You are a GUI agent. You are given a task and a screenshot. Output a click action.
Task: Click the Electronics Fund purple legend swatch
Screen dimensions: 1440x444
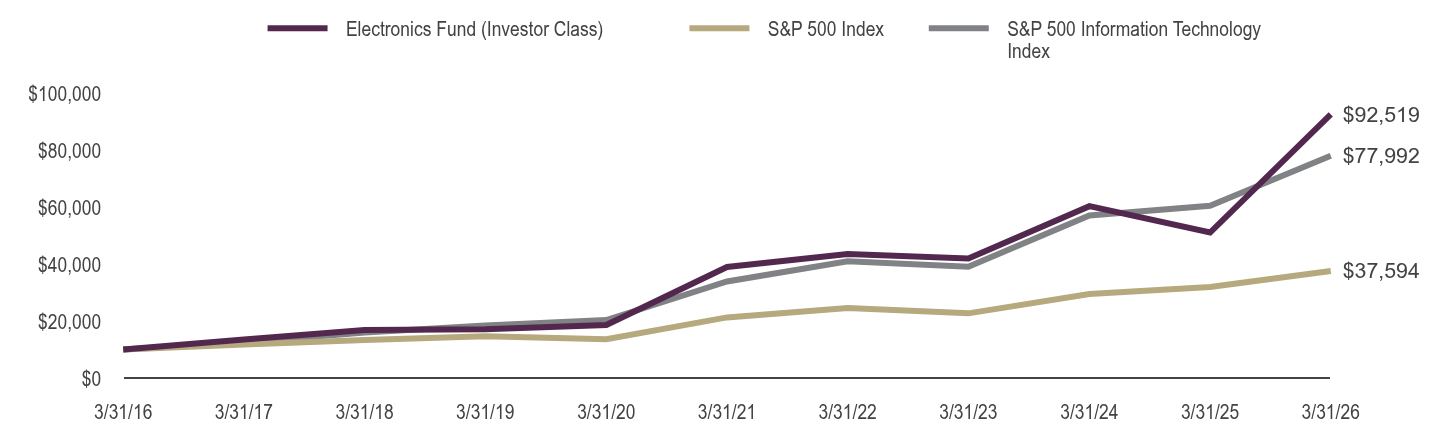click(x=298, y=29)
